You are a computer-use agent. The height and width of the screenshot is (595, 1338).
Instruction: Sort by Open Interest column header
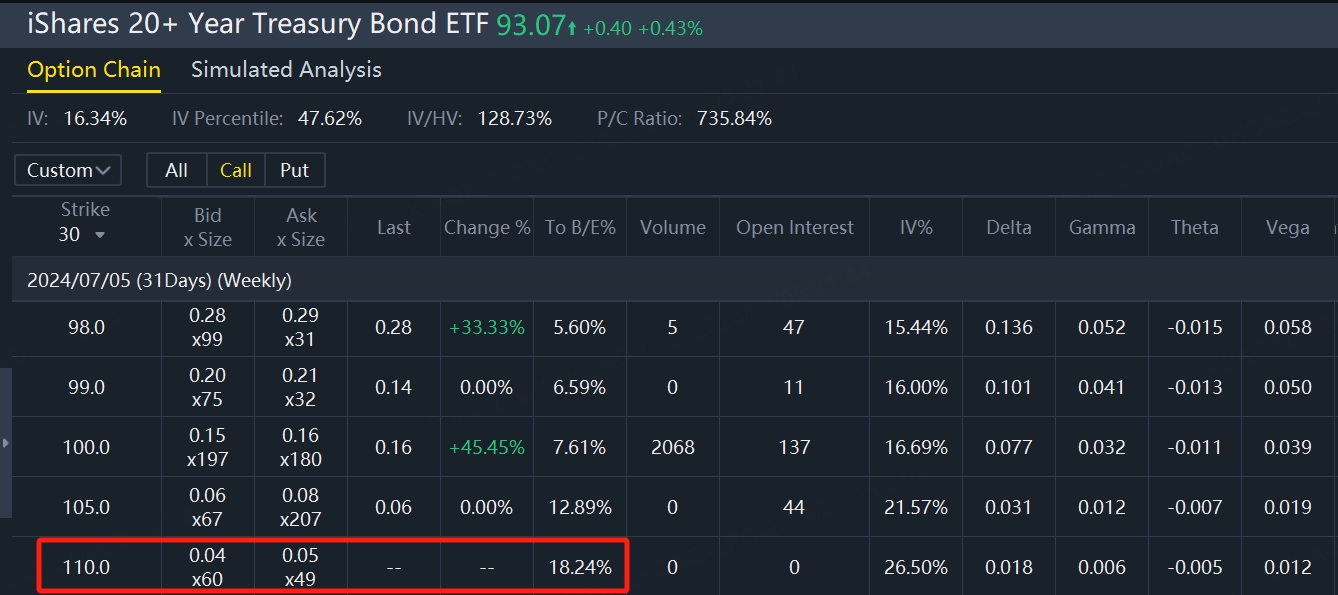(795, 227)
